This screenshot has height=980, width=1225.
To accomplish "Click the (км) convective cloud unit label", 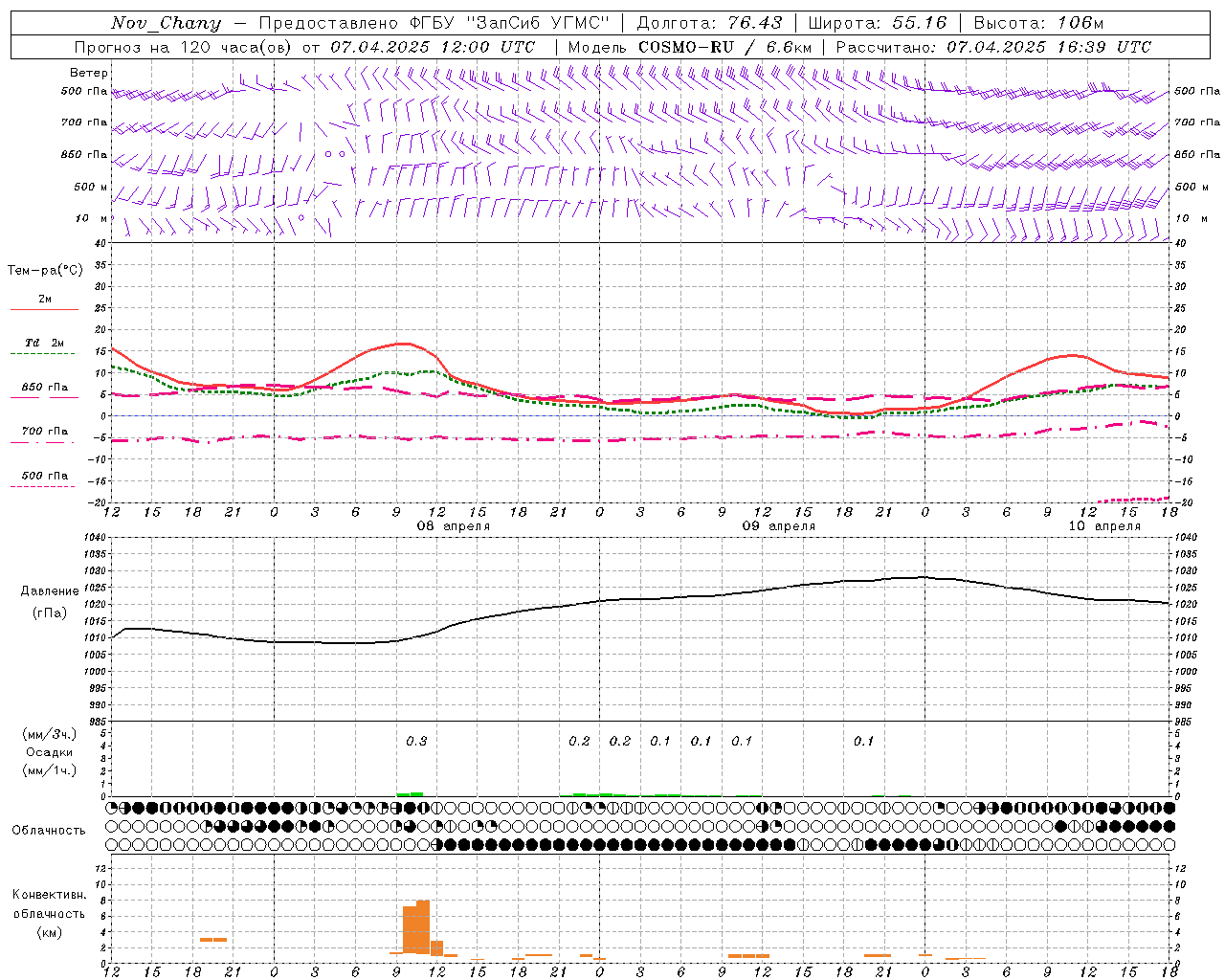I will [49, 932].
